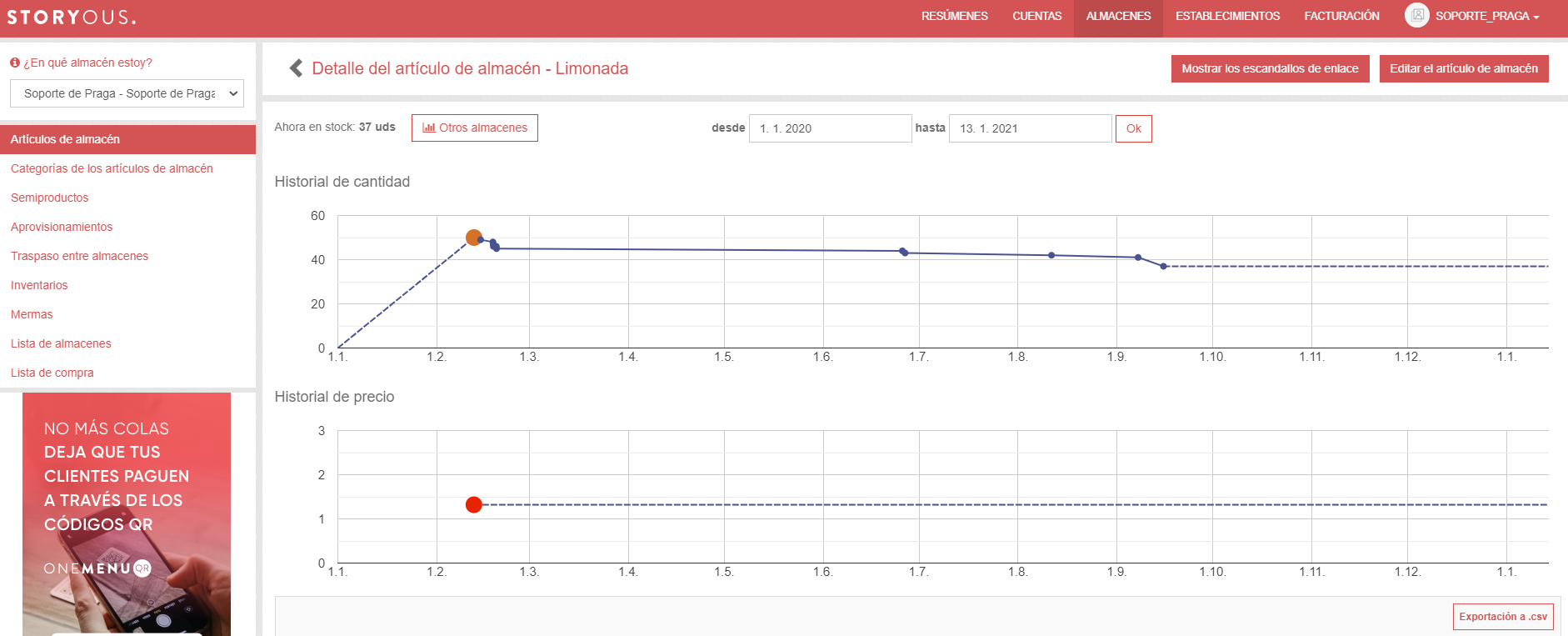Click Editar el artículo de almacén button
Screen dimensions: 1568x636
click(x=1464, y=68)
